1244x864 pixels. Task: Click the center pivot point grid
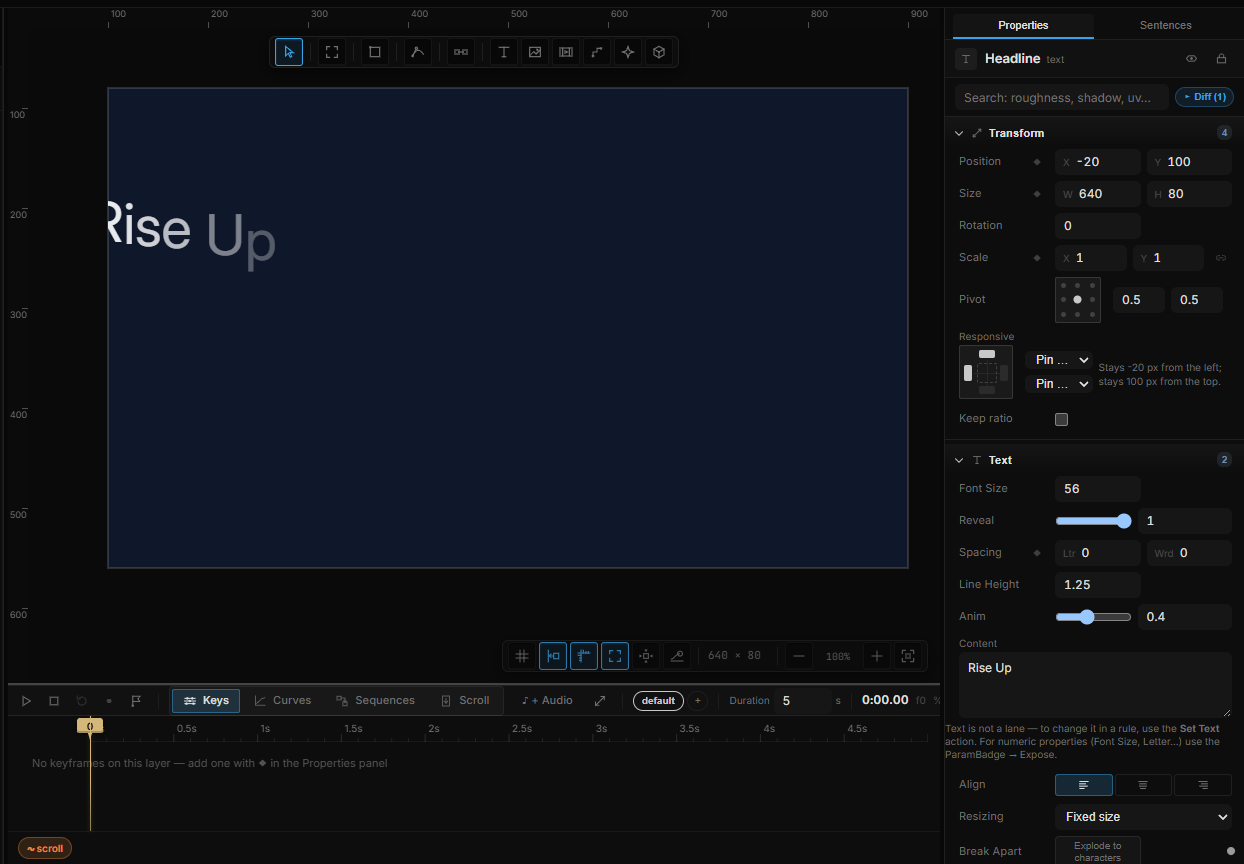click(x=1077, y=300)
